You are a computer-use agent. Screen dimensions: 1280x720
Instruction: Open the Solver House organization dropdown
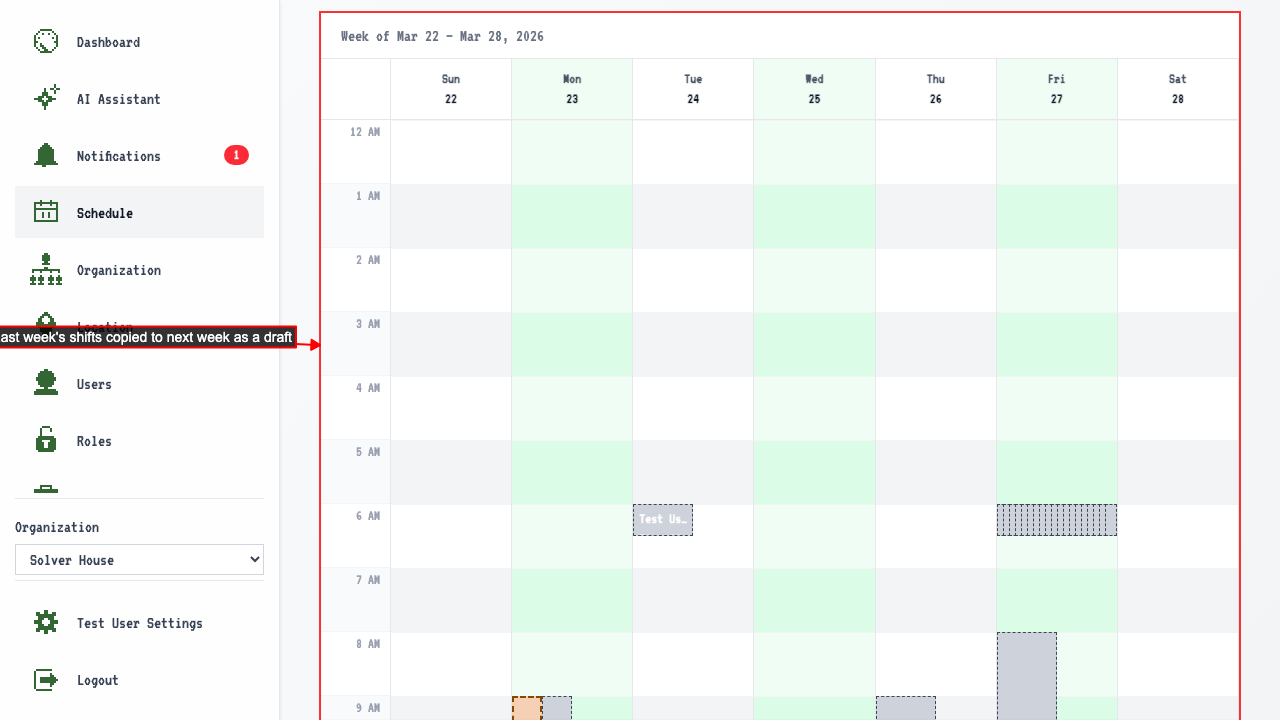139,560
